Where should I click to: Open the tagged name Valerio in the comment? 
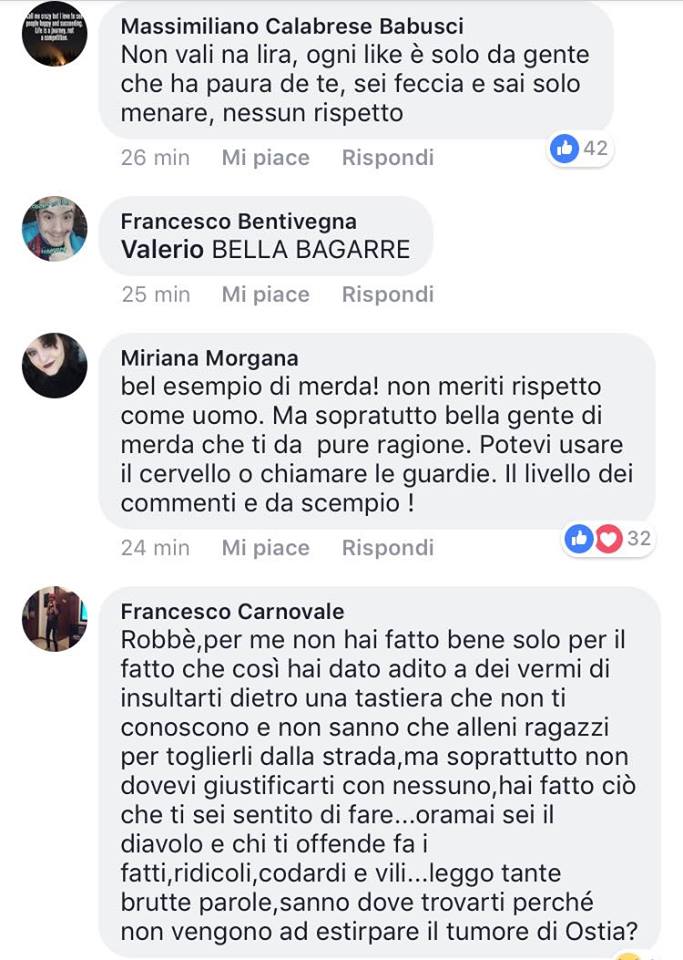(162, 250)
